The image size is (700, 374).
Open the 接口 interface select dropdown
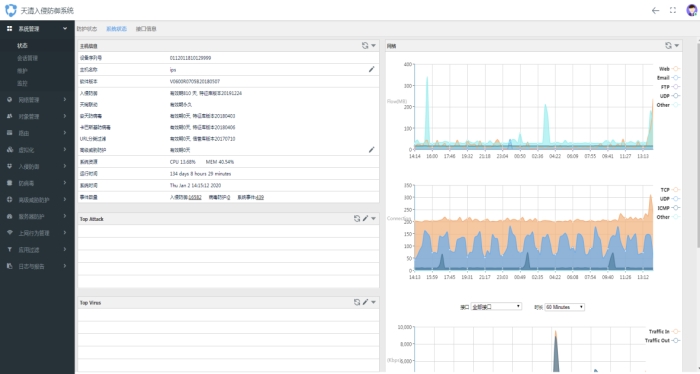click(x=496, y=307)
